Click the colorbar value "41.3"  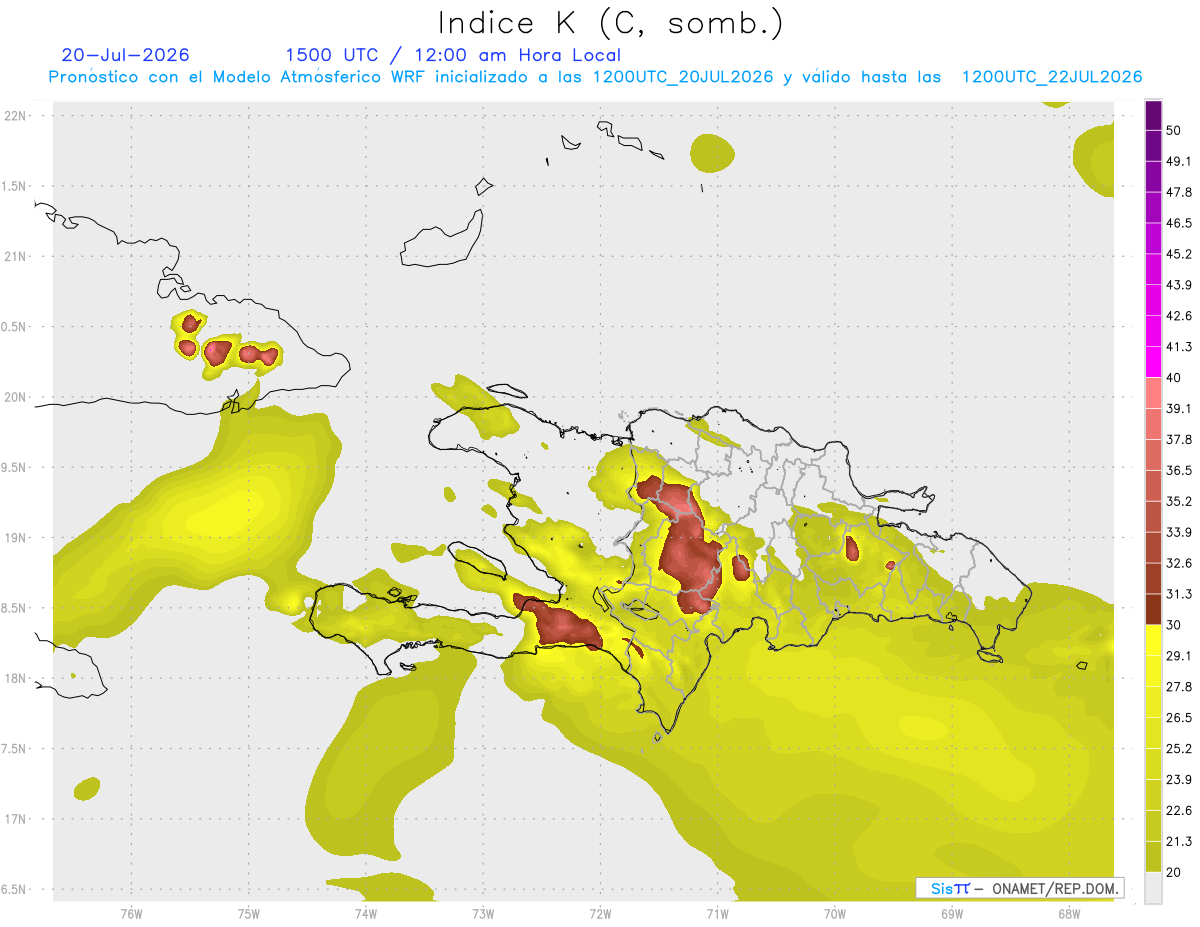coord(1180,347)
